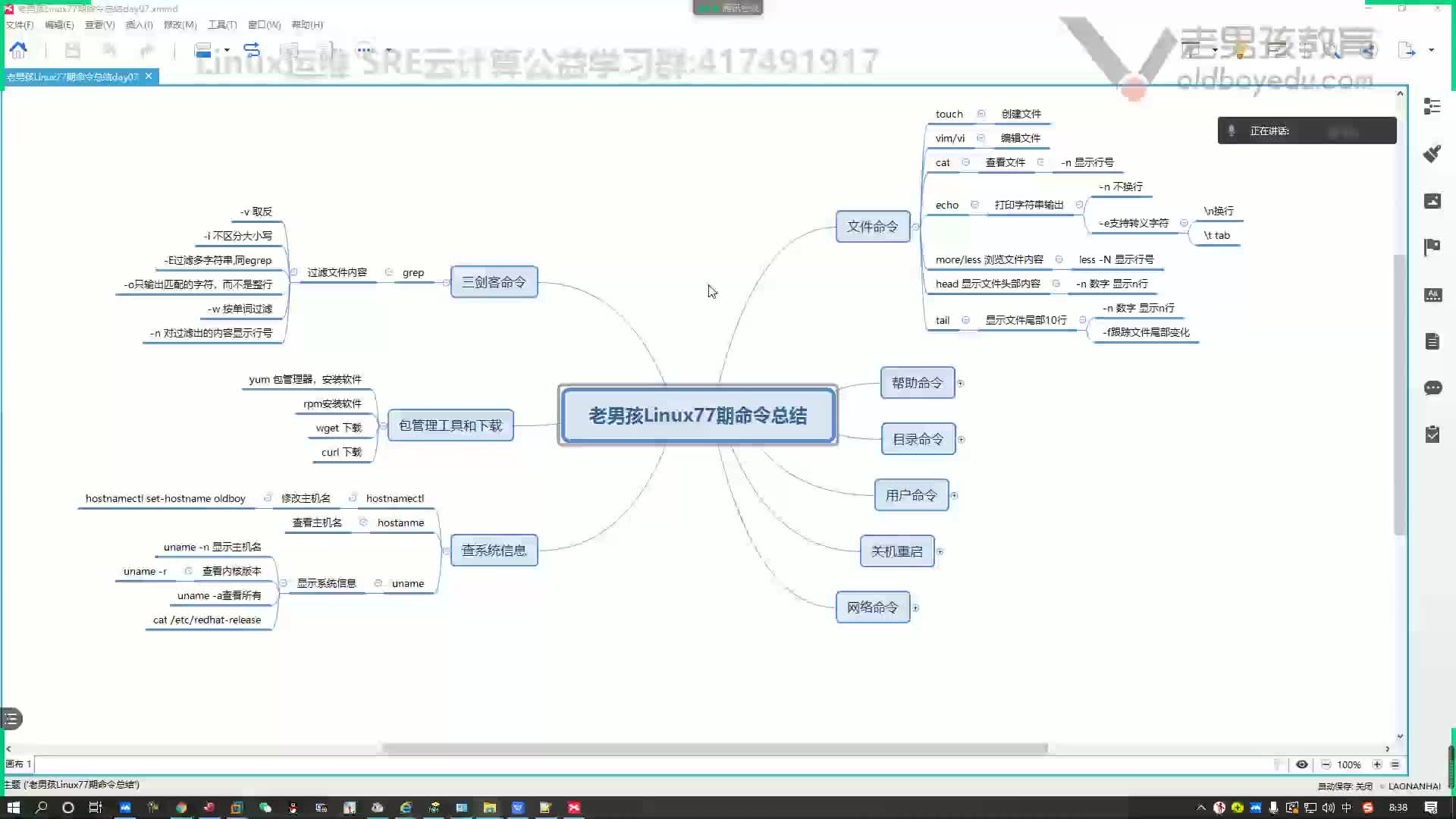Select the 'cat /etc/redhat-release' subtopic
This screenshot has width=1456, height=819.
(x=207, y=620)
